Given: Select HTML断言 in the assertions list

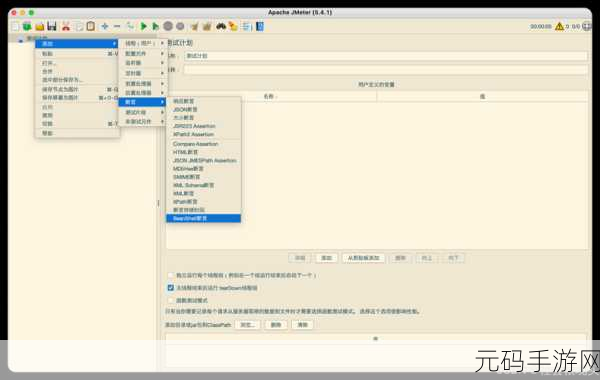Looking at the screenshot, I should click(204, 152).
